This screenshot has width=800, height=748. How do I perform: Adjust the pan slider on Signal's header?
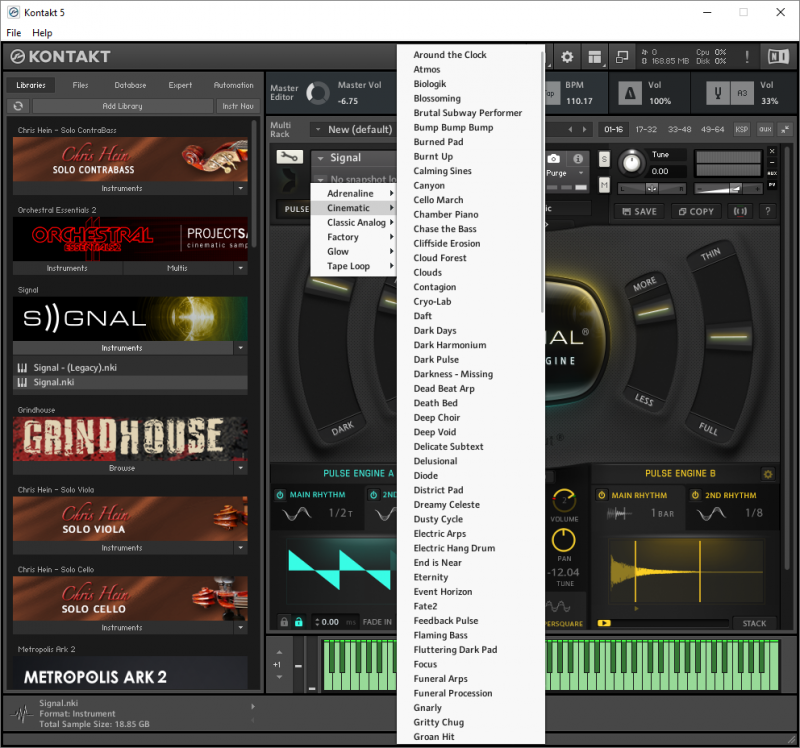tap(652, 188)
